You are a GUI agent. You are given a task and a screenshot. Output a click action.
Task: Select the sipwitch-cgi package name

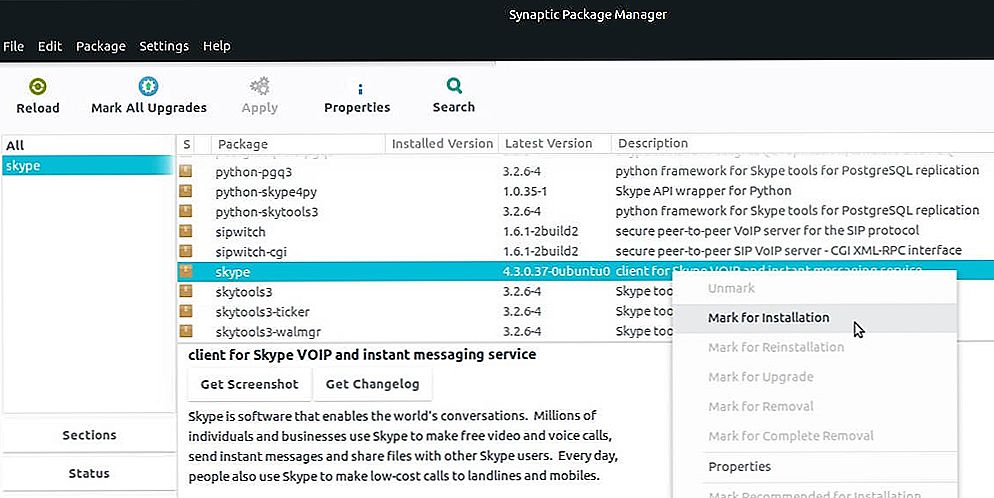pyautogui.click(x=251, y=252)
